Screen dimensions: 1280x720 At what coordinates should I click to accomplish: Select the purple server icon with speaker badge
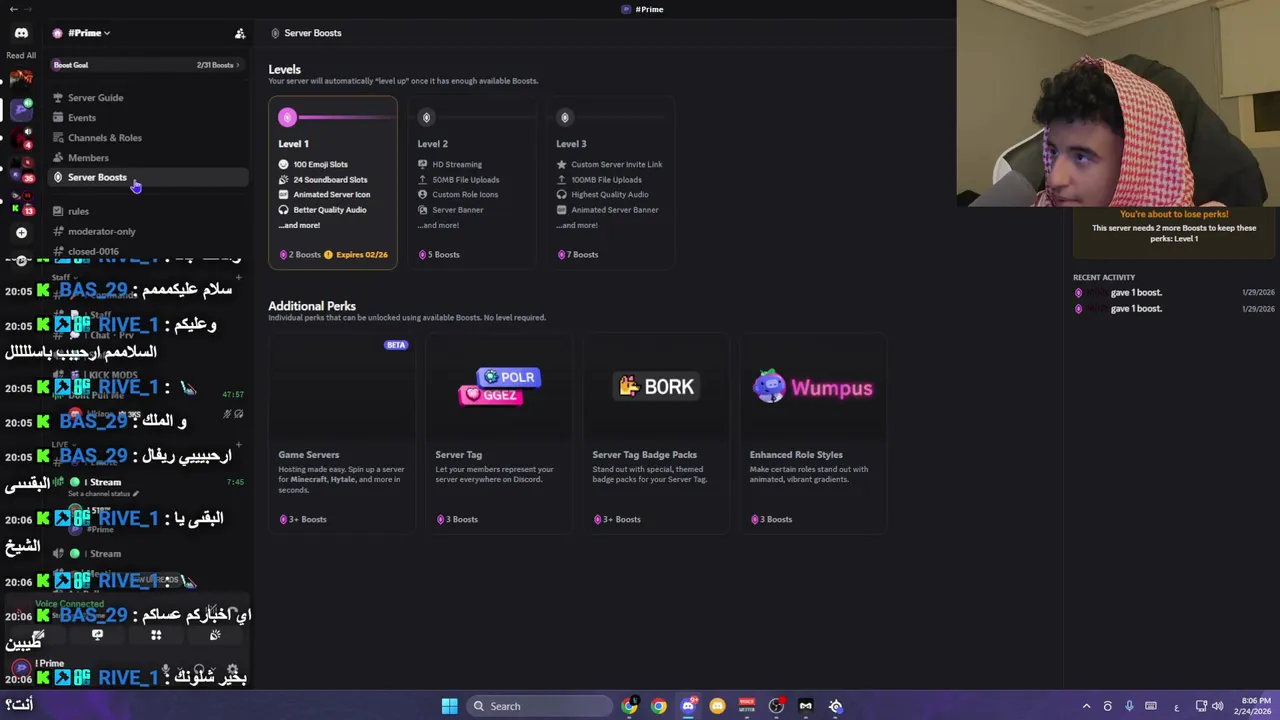(x=21, y=108)
